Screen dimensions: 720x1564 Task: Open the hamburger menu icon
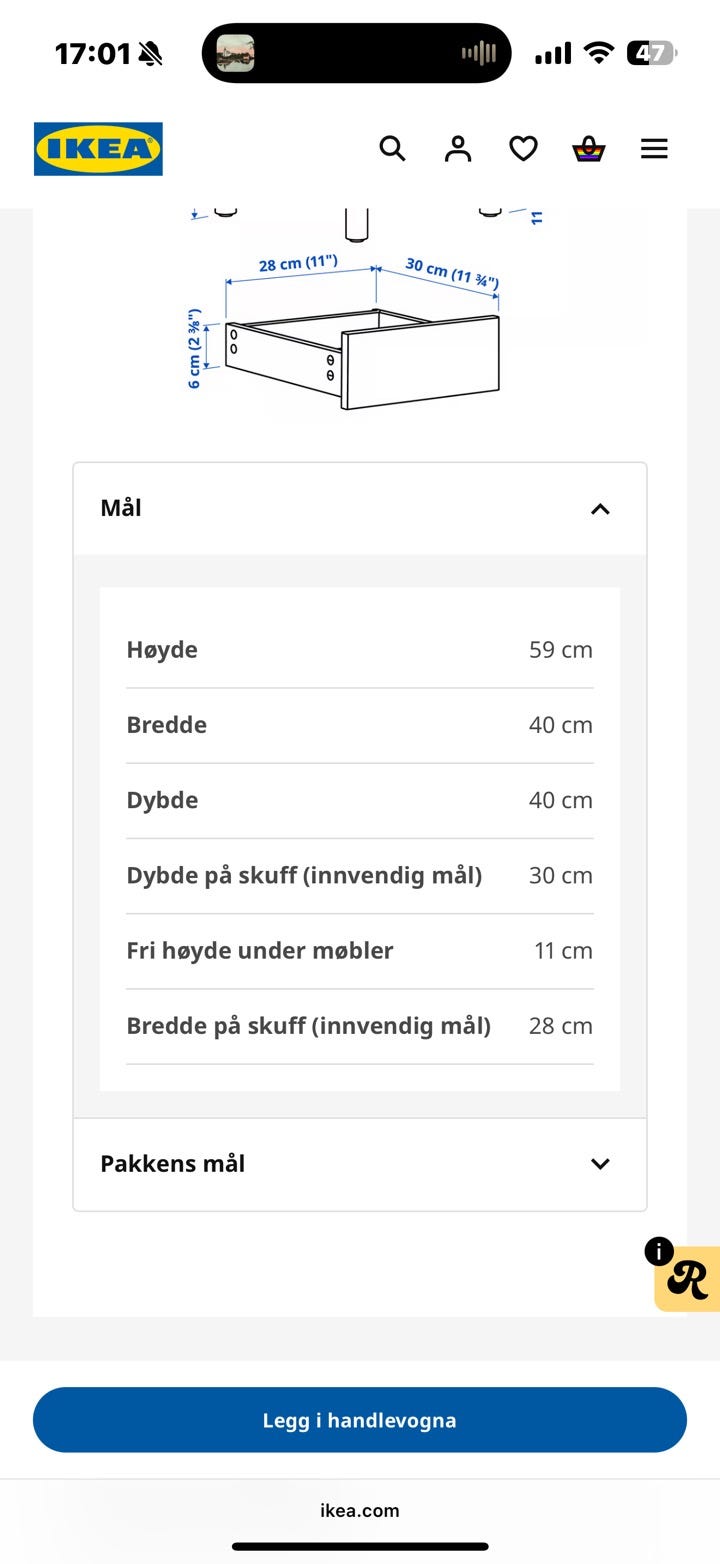(654, 149)
